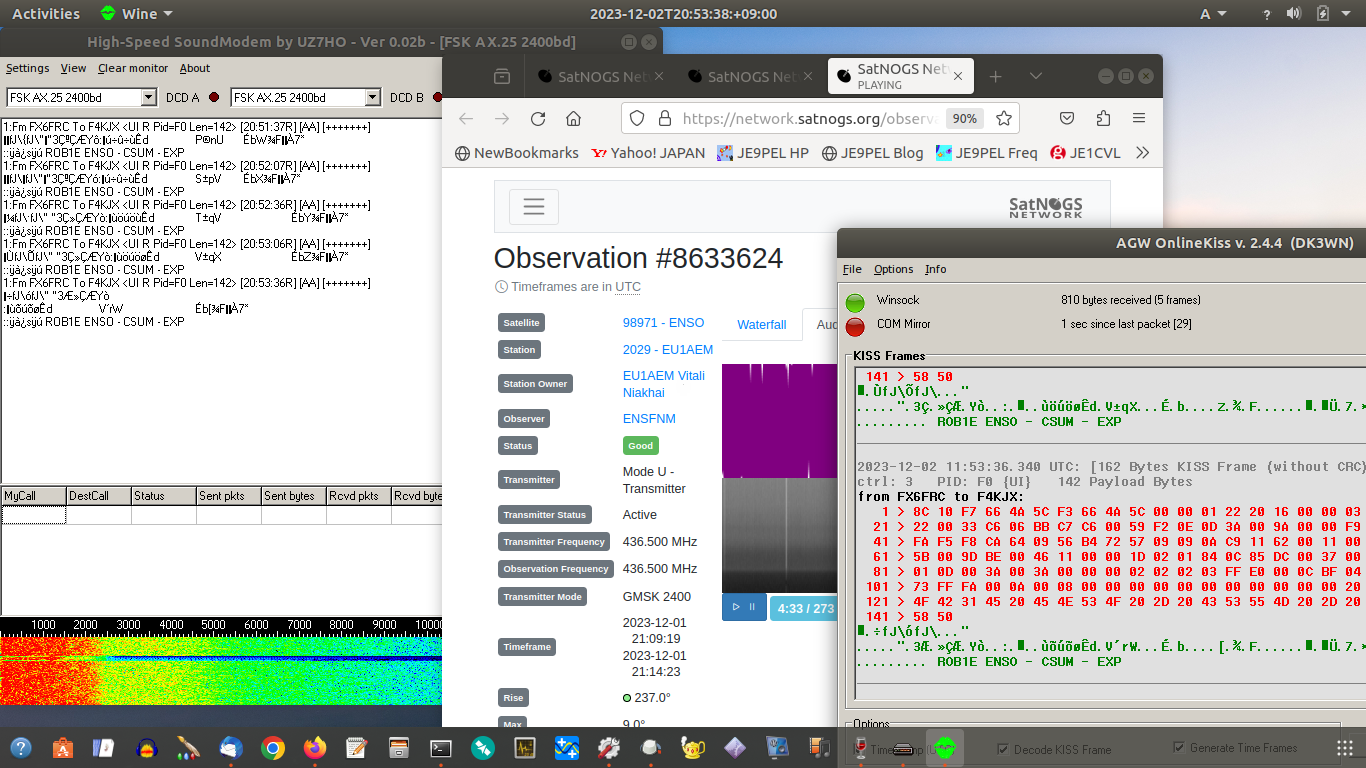Click green Winsock status indicator
This screenshot has height=768, width=1366.
click(855, 302)
